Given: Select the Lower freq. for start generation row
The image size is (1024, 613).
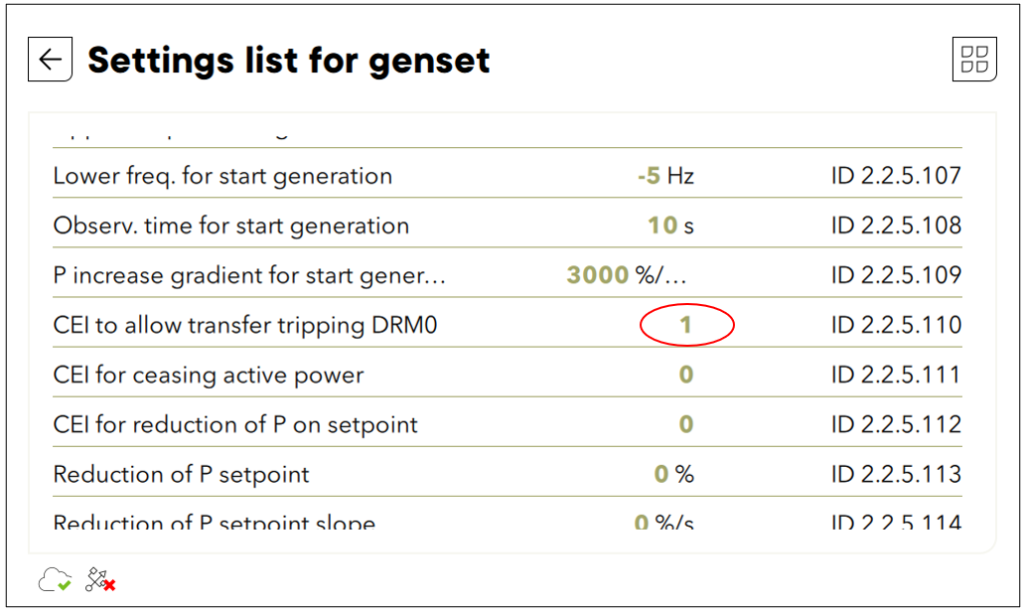Looking at the screenshot, I should (x=507, y=174).
